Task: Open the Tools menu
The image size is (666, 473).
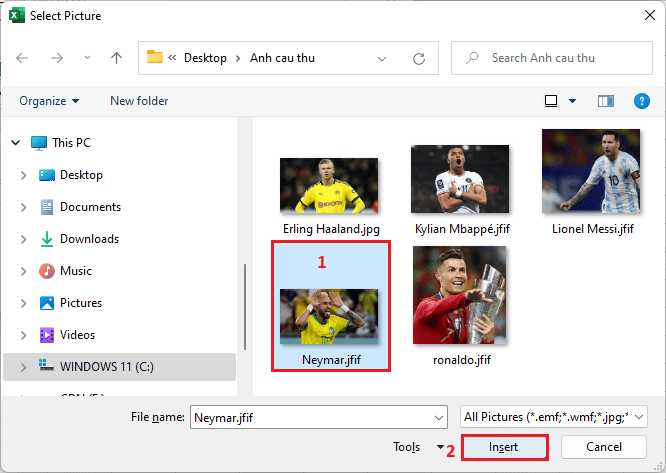Action: tap(418, 447)
